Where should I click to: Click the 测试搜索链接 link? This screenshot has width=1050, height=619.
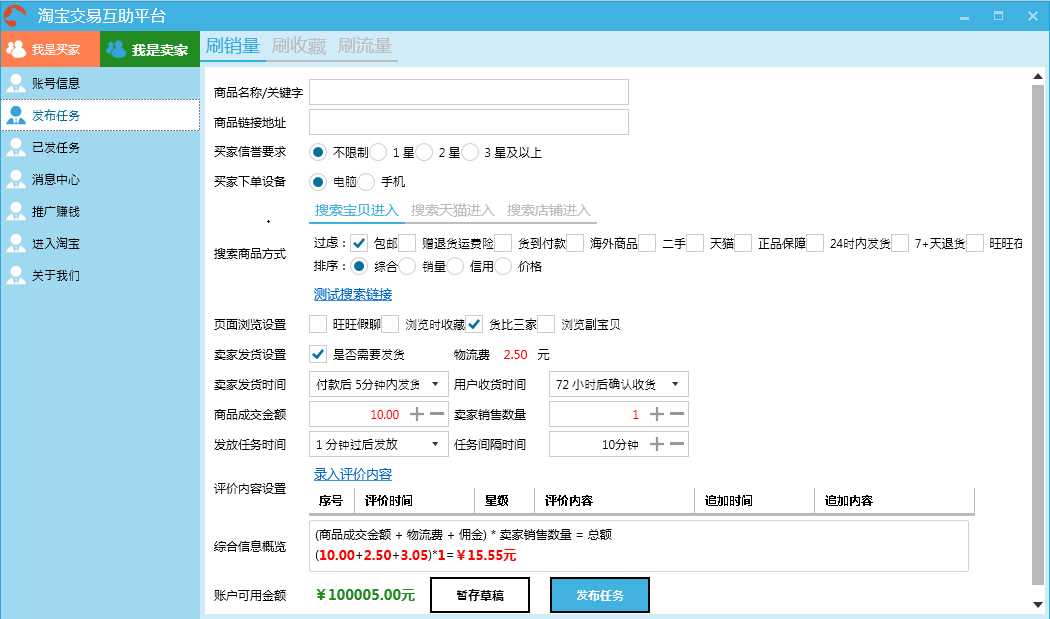click(353, 294)
